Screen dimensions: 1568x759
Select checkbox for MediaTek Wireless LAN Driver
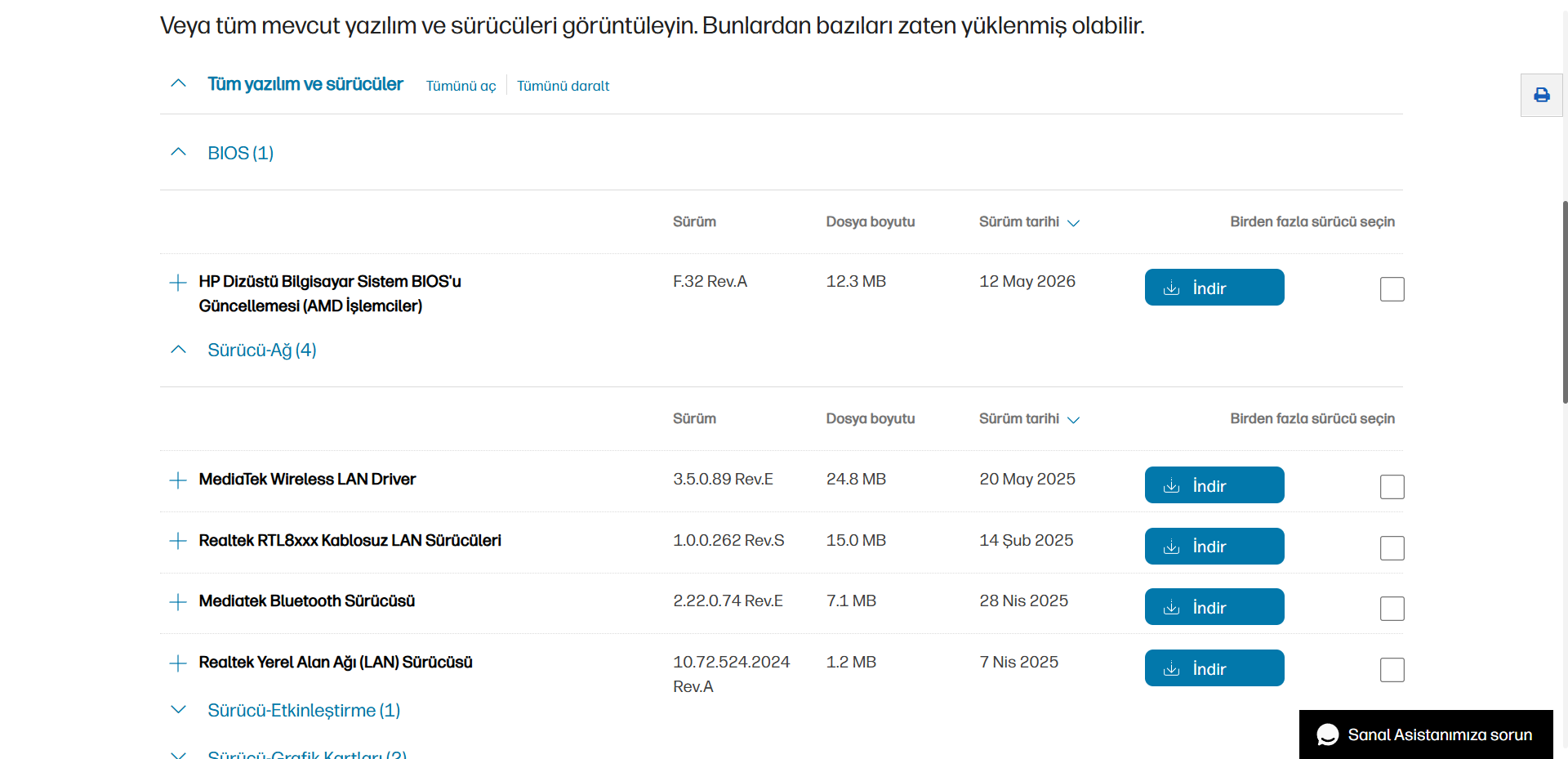1392,487
